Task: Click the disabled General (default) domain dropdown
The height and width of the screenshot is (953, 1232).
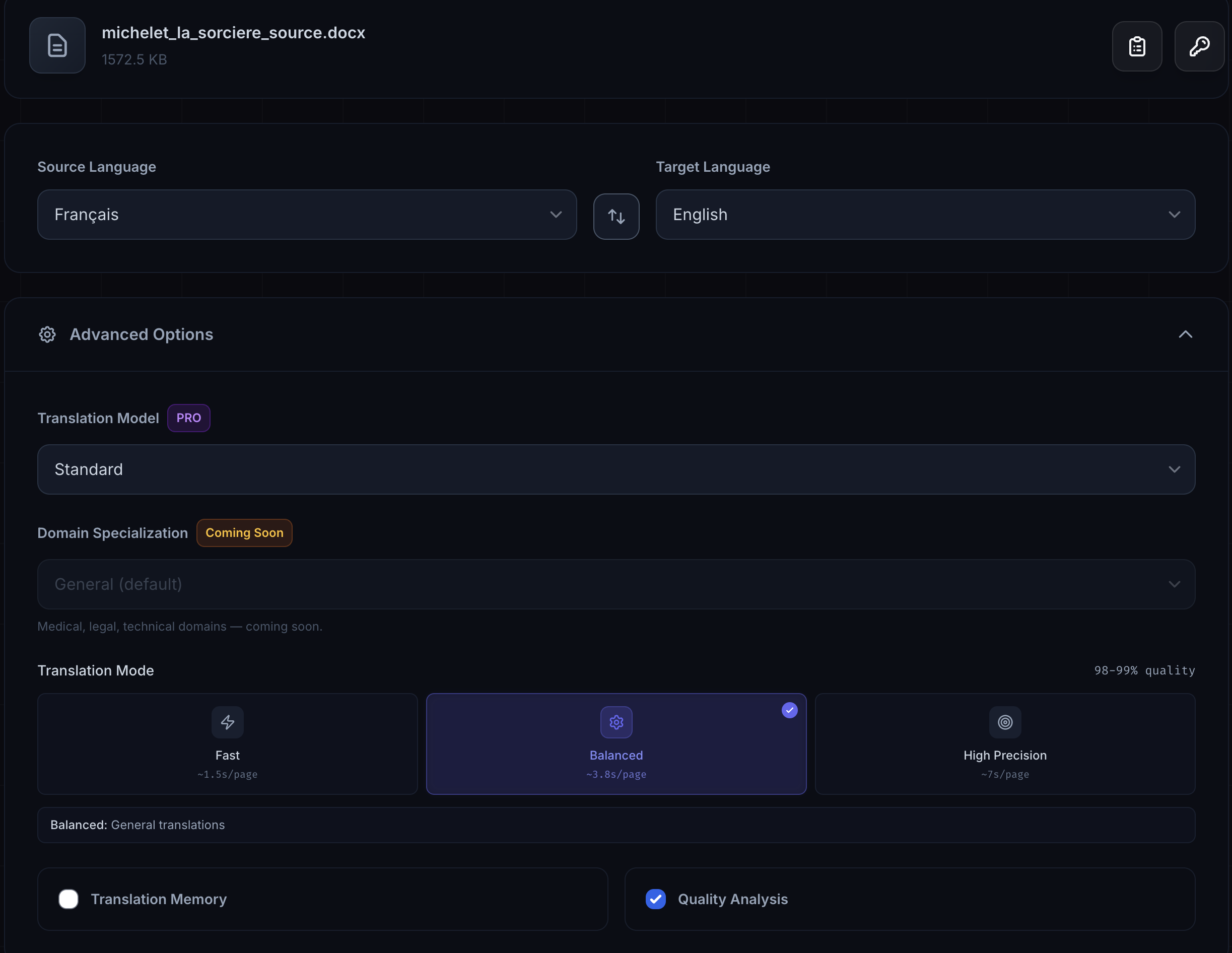Action: [x=616, y=584]
